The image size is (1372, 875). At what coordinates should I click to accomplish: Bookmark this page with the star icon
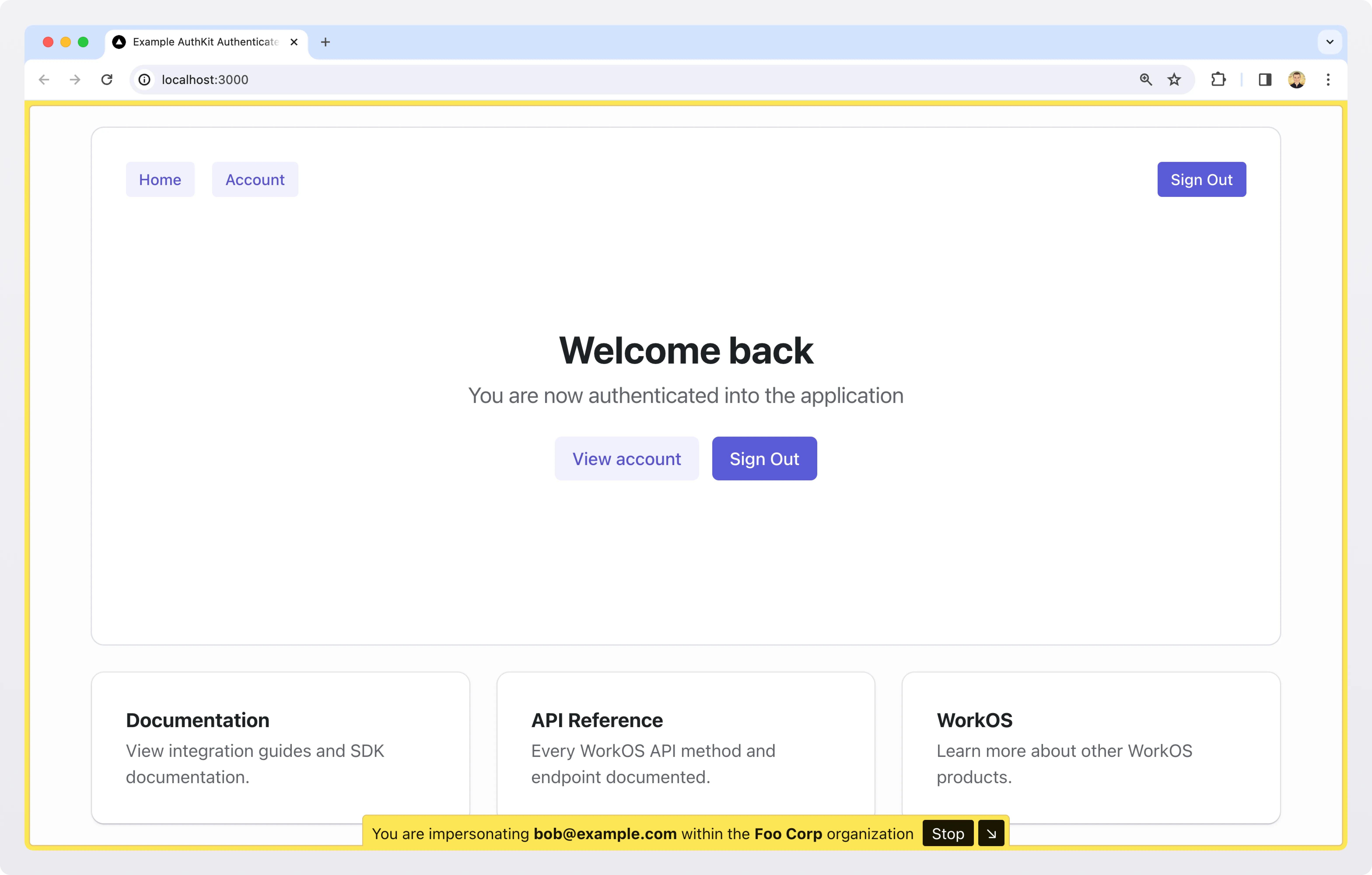click(1174, 80)
